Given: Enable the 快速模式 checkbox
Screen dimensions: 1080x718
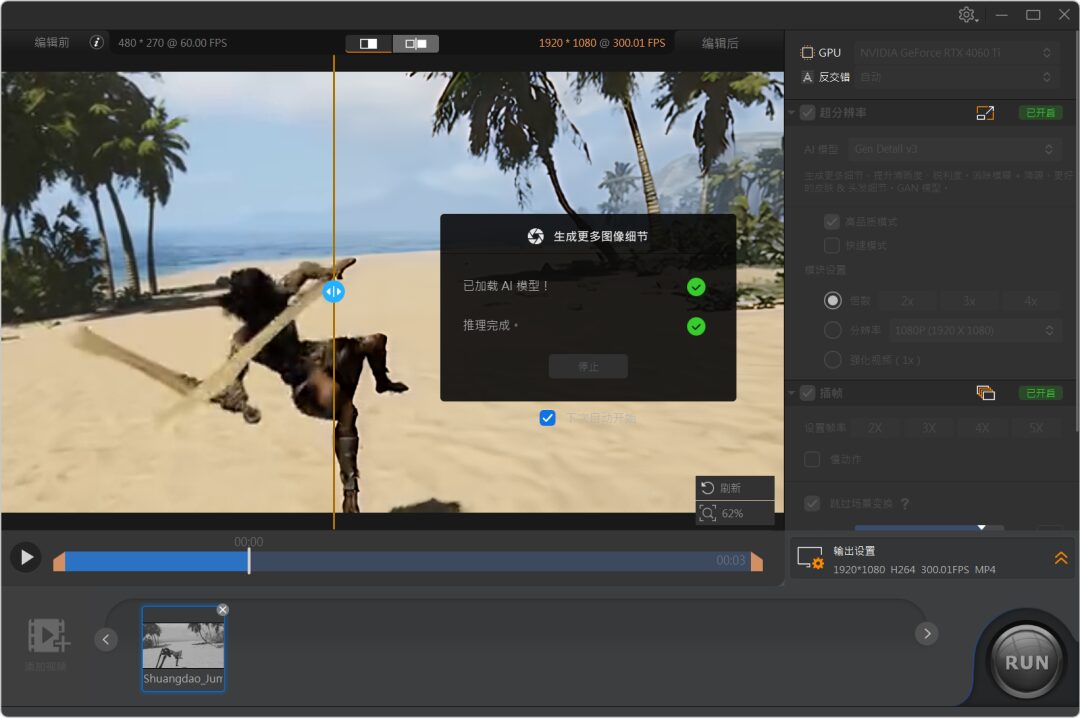Looking at the screenshot, I should [832, 245].
